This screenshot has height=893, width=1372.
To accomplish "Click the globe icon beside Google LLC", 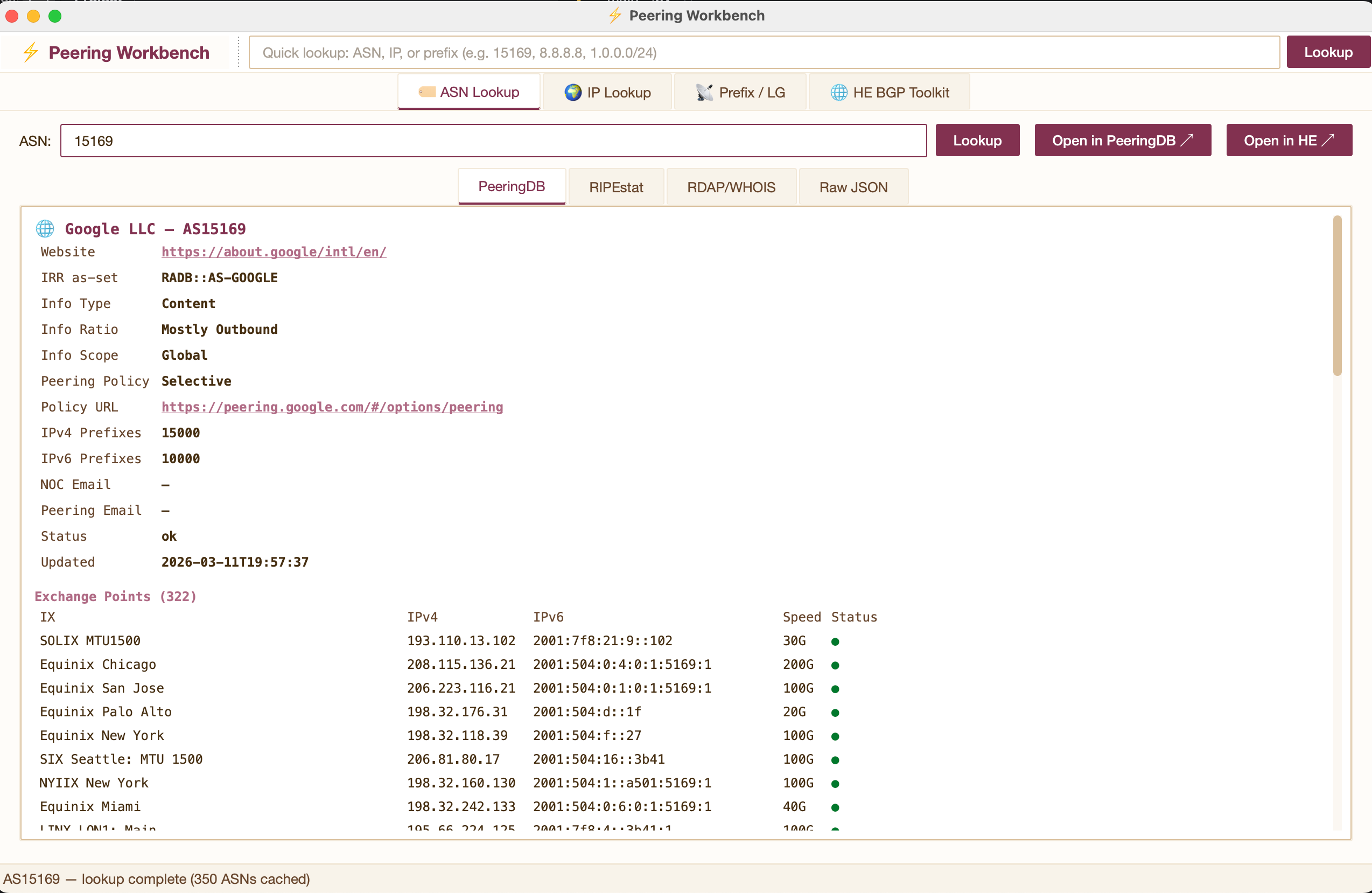I will 45,229.
